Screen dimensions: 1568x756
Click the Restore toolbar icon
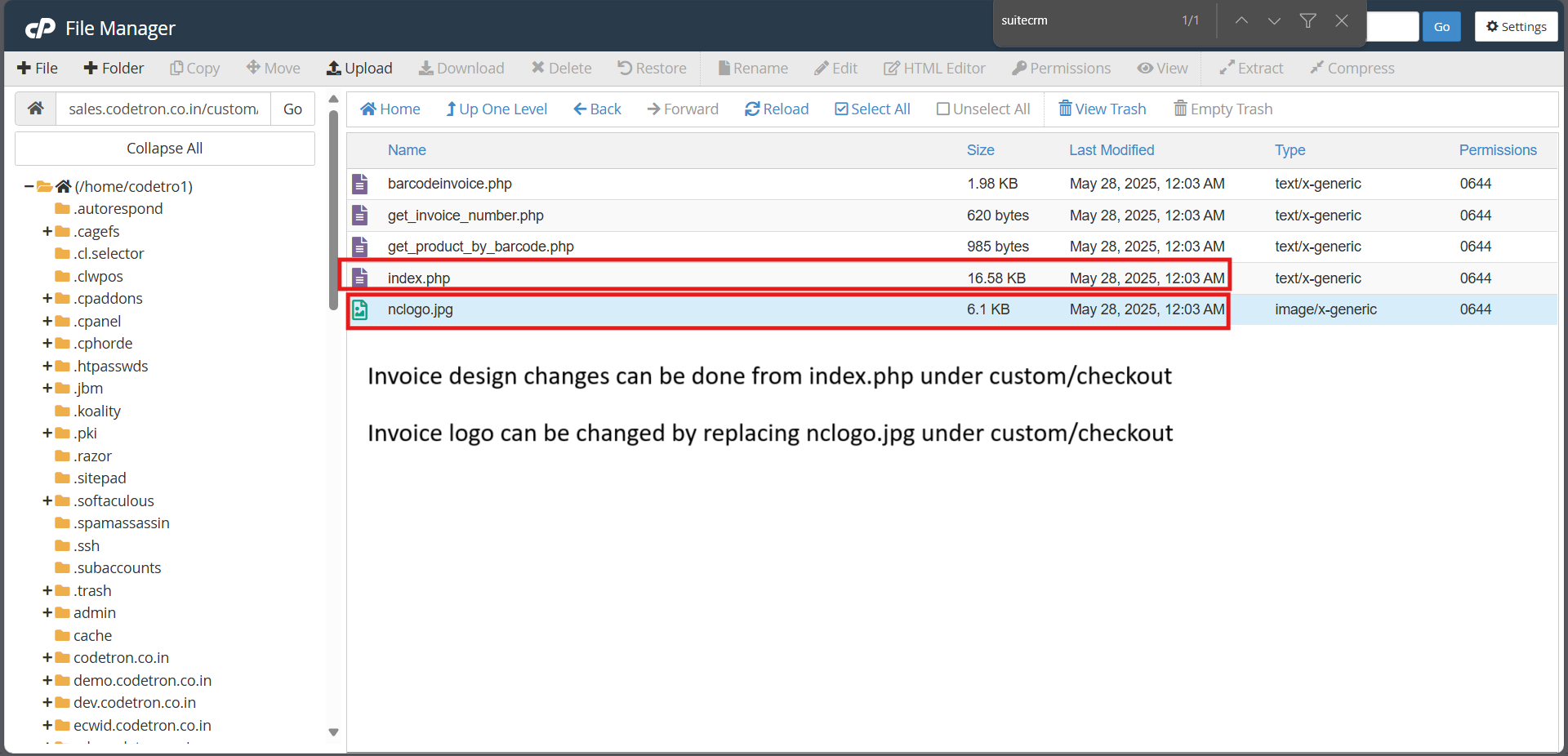tap(625, 68)
